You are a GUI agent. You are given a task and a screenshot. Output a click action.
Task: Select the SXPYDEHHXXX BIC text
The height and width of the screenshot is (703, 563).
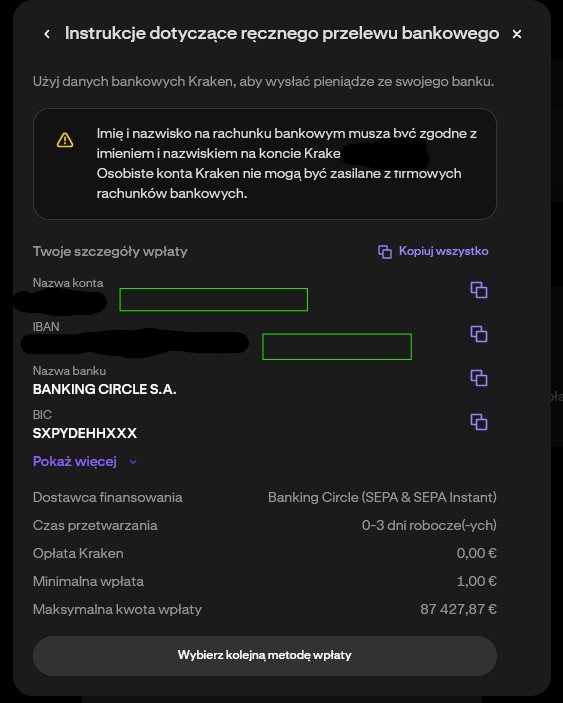click(85, 433)
